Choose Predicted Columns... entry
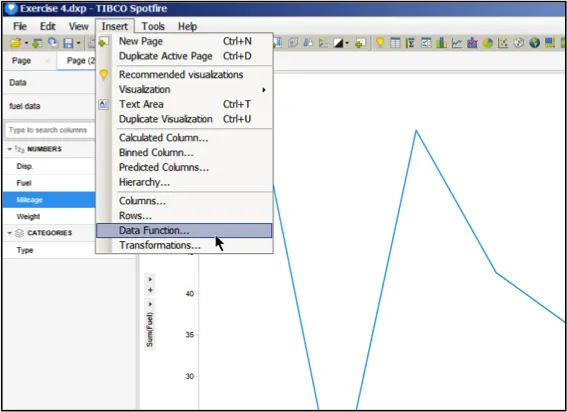 184,167
